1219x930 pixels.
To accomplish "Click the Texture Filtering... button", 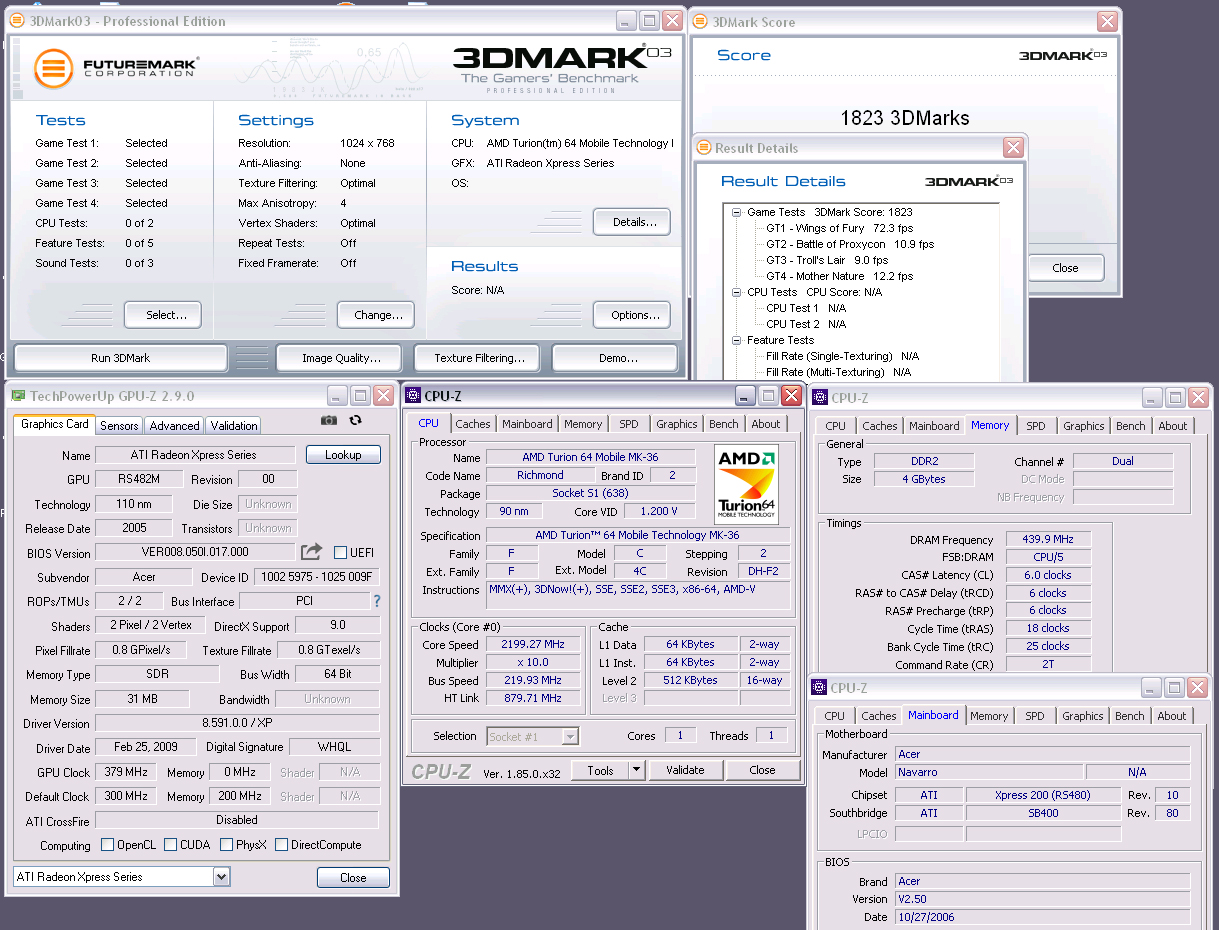I will [476, 358].
